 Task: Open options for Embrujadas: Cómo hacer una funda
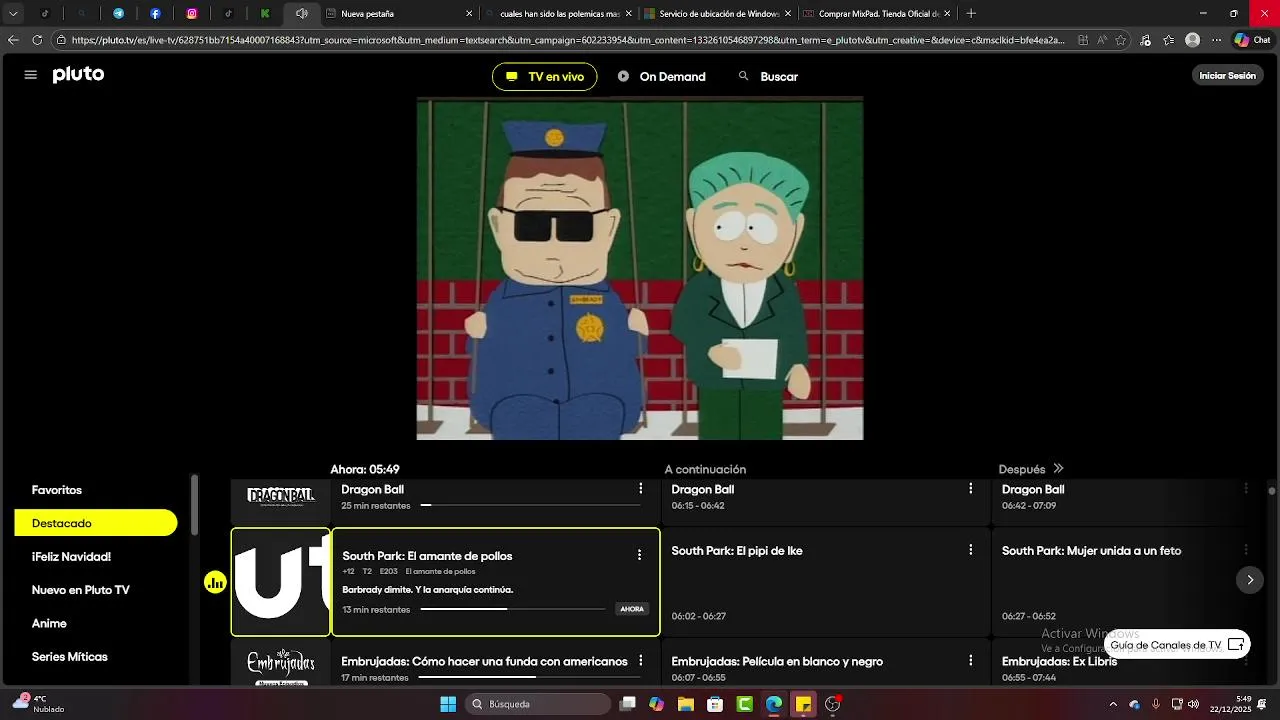click(x=641, y=661)
